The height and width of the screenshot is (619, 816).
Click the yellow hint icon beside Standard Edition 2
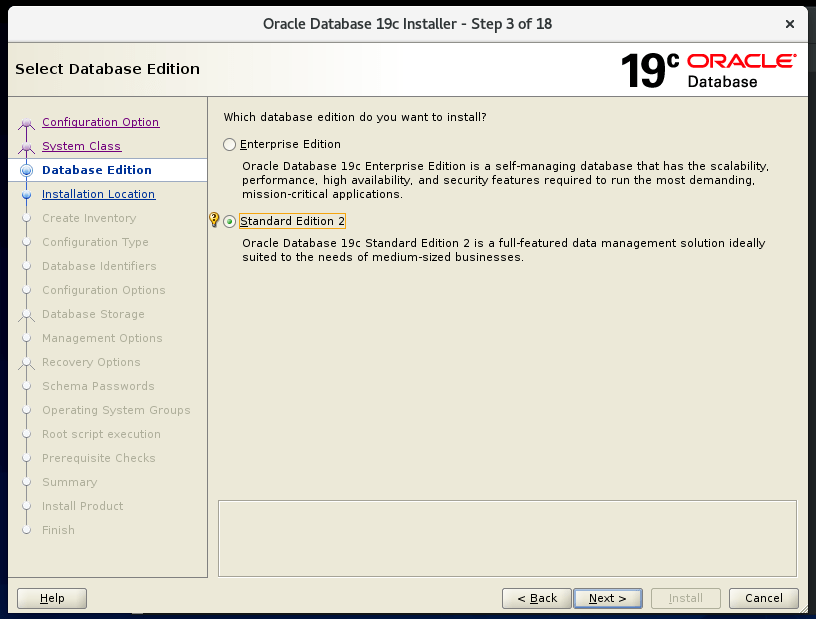213,220
